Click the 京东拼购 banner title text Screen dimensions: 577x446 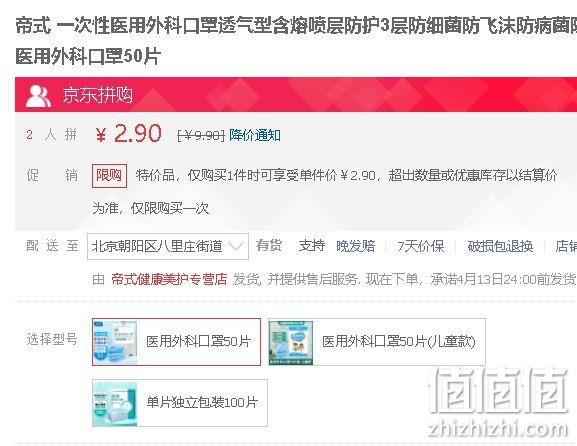97,95
